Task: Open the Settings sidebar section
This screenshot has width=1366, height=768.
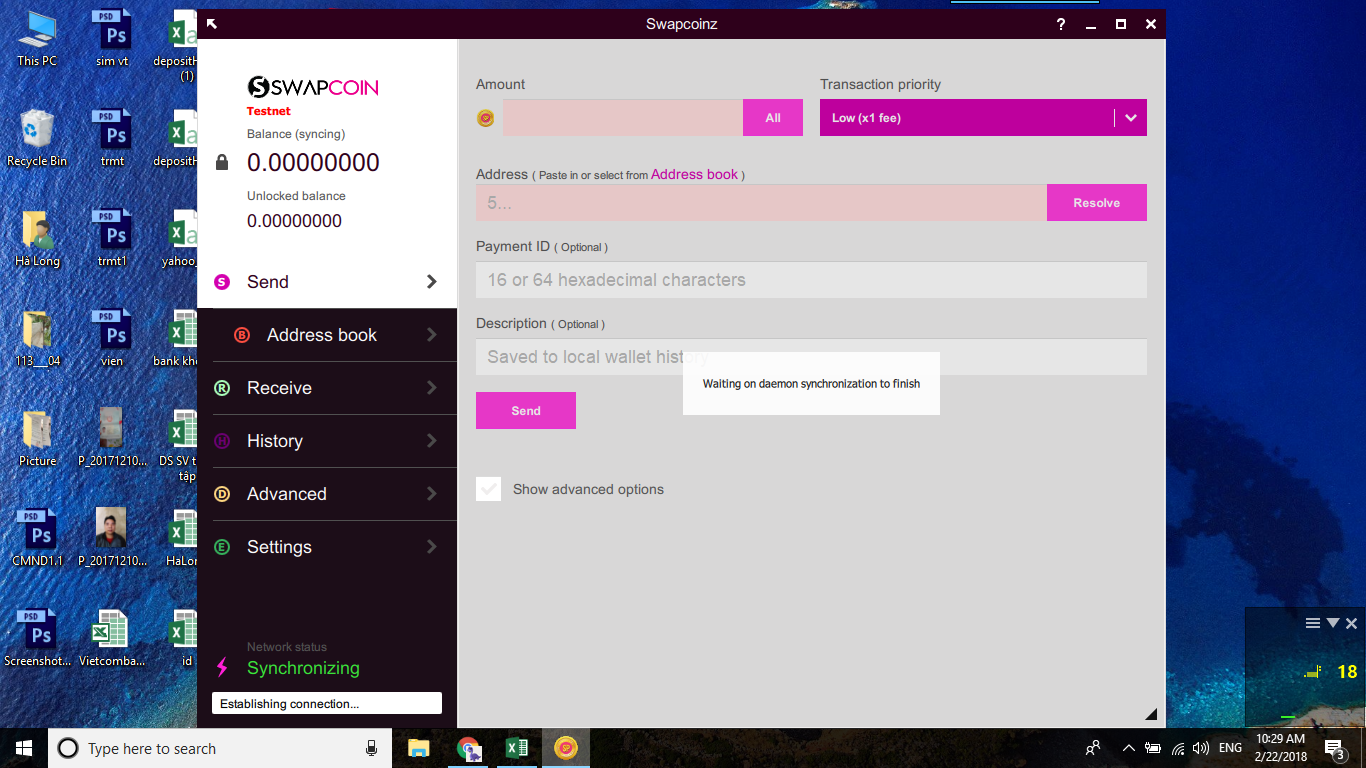Action: [327, 547]
